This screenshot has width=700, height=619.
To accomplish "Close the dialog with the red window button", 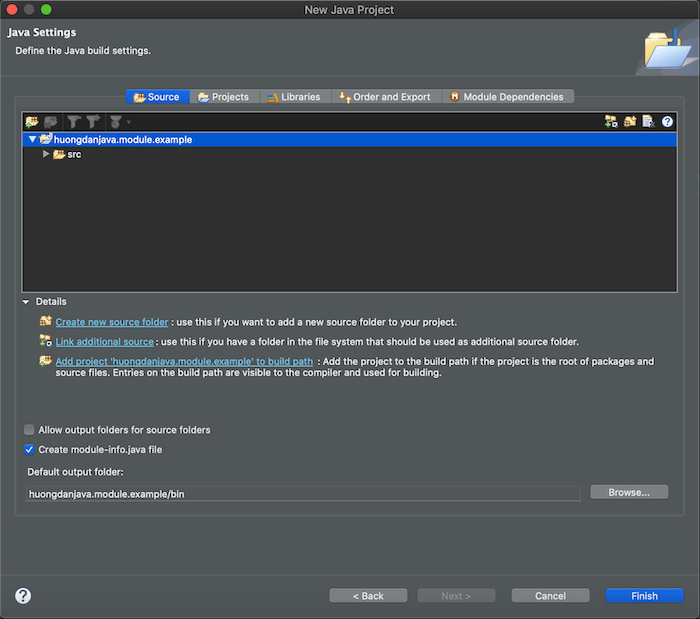I will click(12, 9).
